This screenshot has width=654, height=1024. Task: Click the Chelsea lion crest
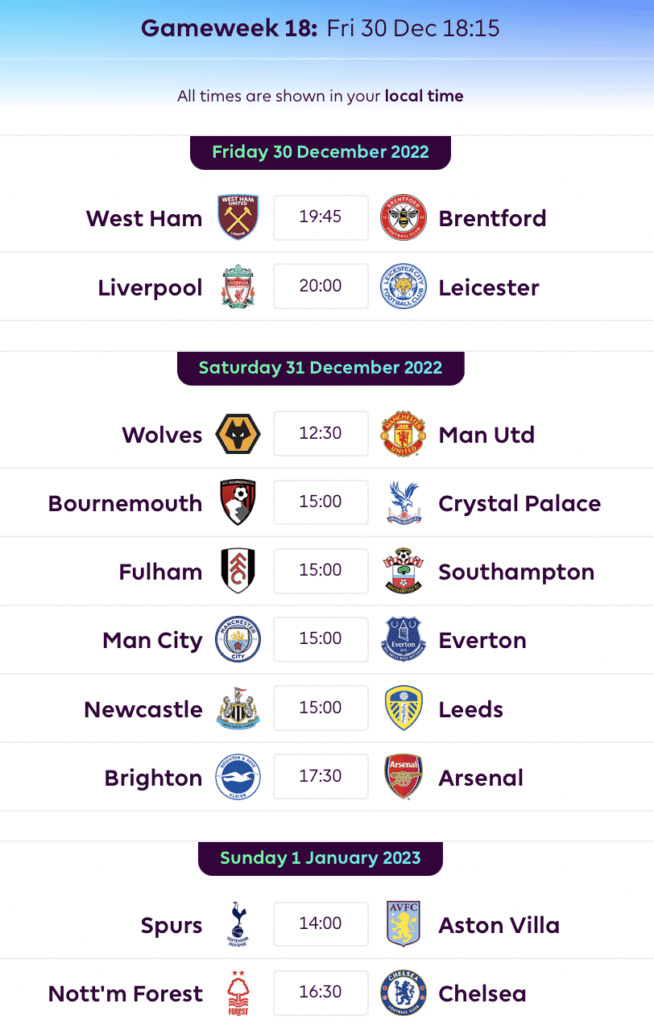(x=403, y=993)
